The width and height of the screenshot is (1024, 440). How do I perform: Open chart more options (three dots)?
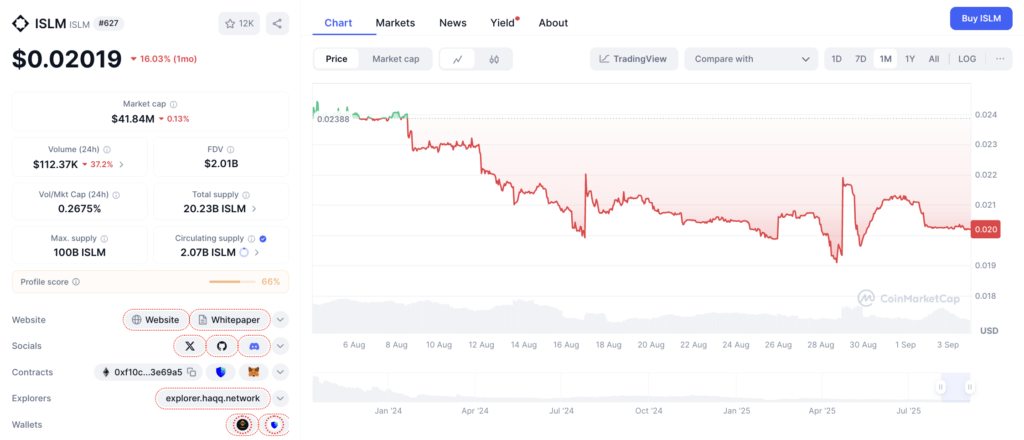pos(1000,59)
